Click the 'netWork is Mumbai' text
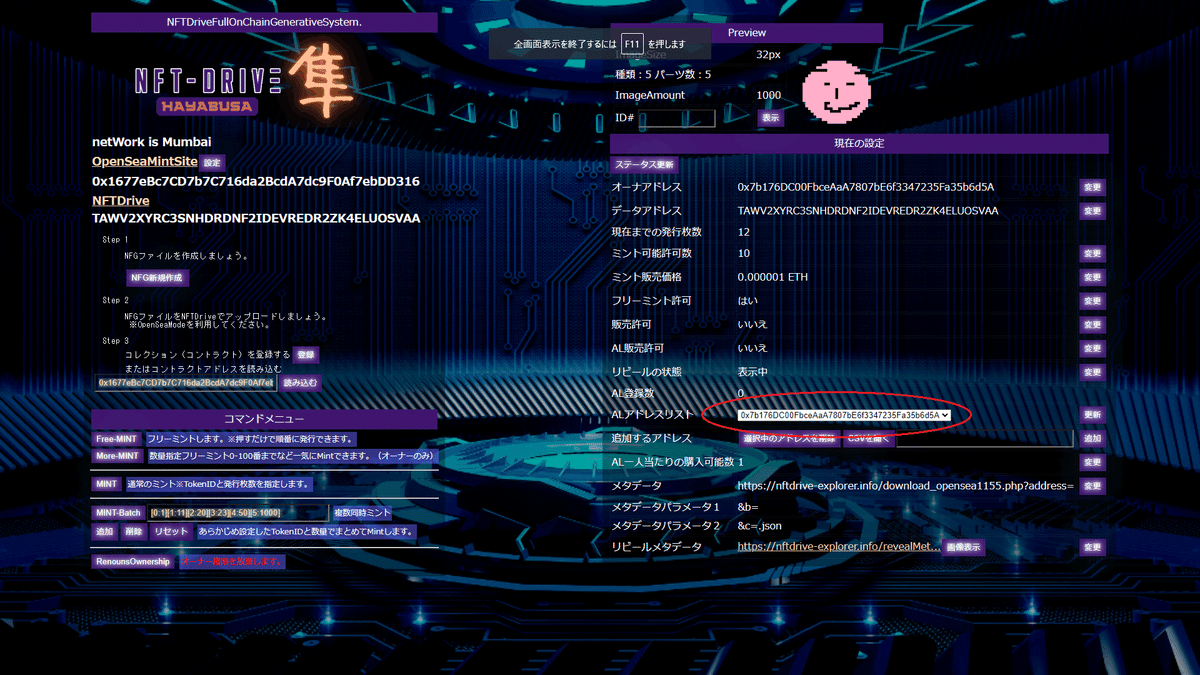The height and width of the screenshot is (675, 1200). pos(152,142)
